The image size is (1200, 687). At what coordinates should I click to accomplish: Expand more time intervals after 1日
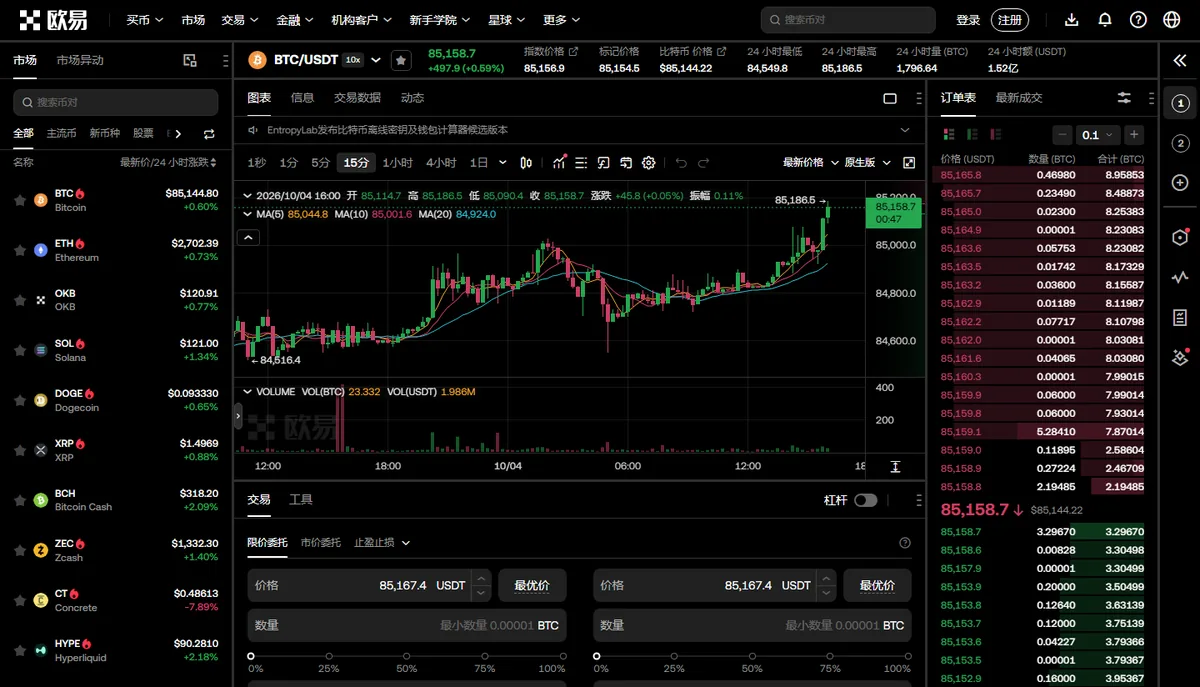(x=502, y=163)
